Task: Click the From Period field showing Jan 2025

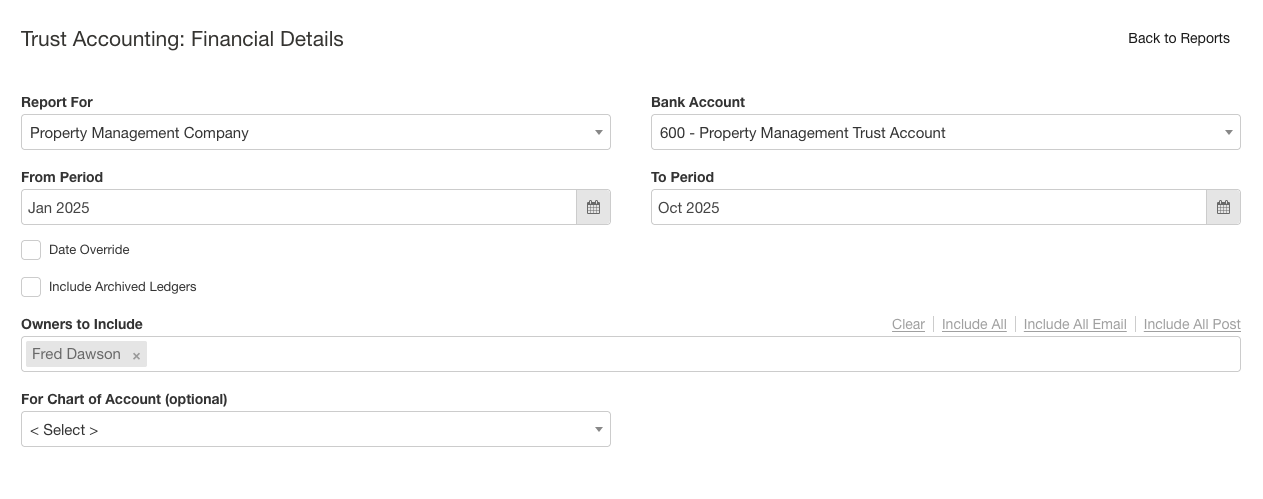Action: click(x=298, y=207)
